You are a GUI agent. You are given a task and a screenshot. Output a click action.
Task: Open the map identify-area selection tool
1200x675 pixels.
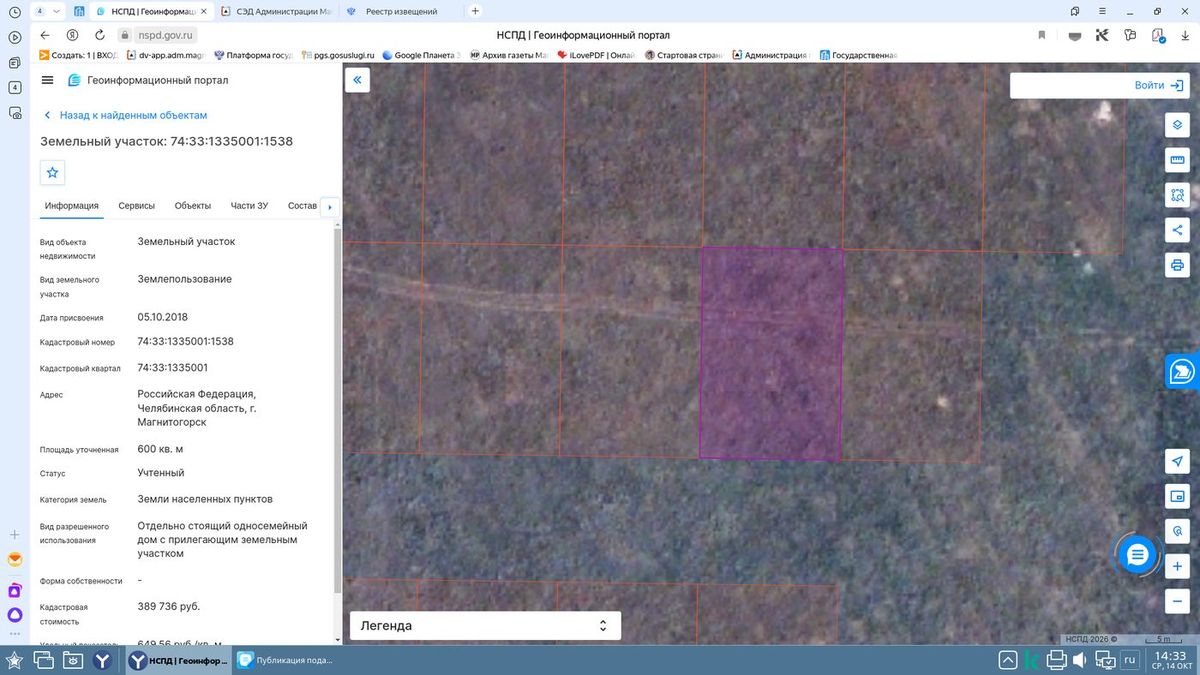1177,195
